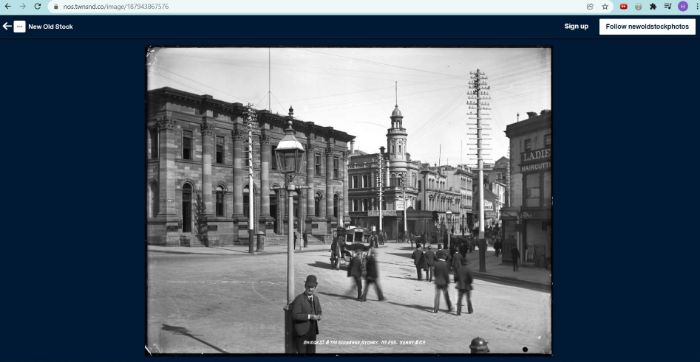700x362 pixels.
Task: Open the red extension icon
Action: [624, 7]
